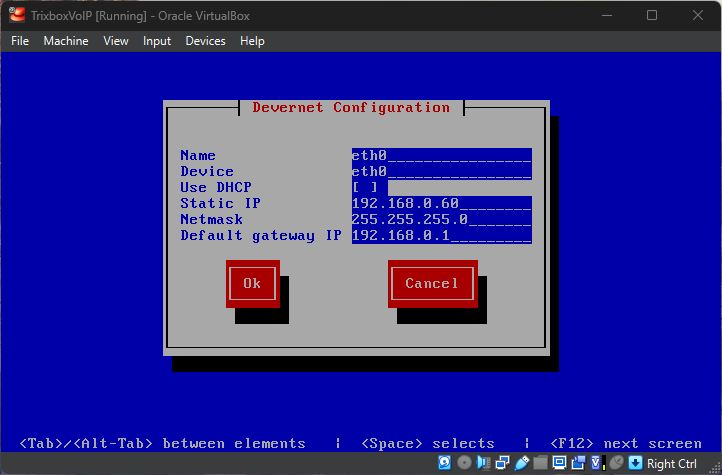Minimize the VirtualBox window
The width and height of the screenshot is (722, 475).
607,15
